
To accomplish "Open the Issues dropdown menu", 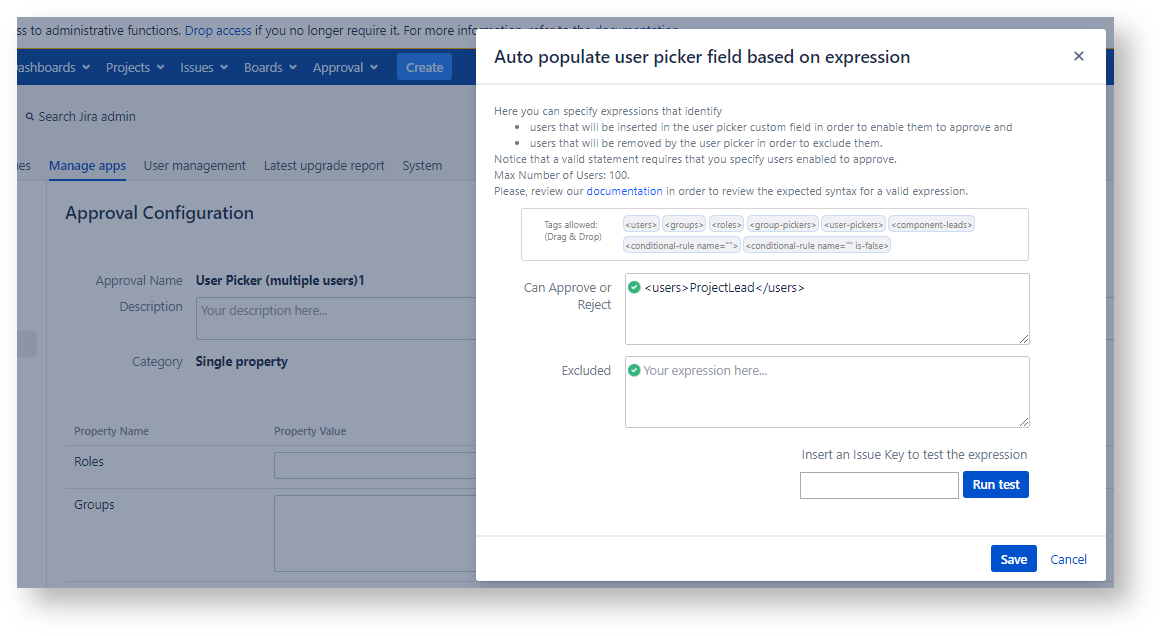I will click(204, 68).
